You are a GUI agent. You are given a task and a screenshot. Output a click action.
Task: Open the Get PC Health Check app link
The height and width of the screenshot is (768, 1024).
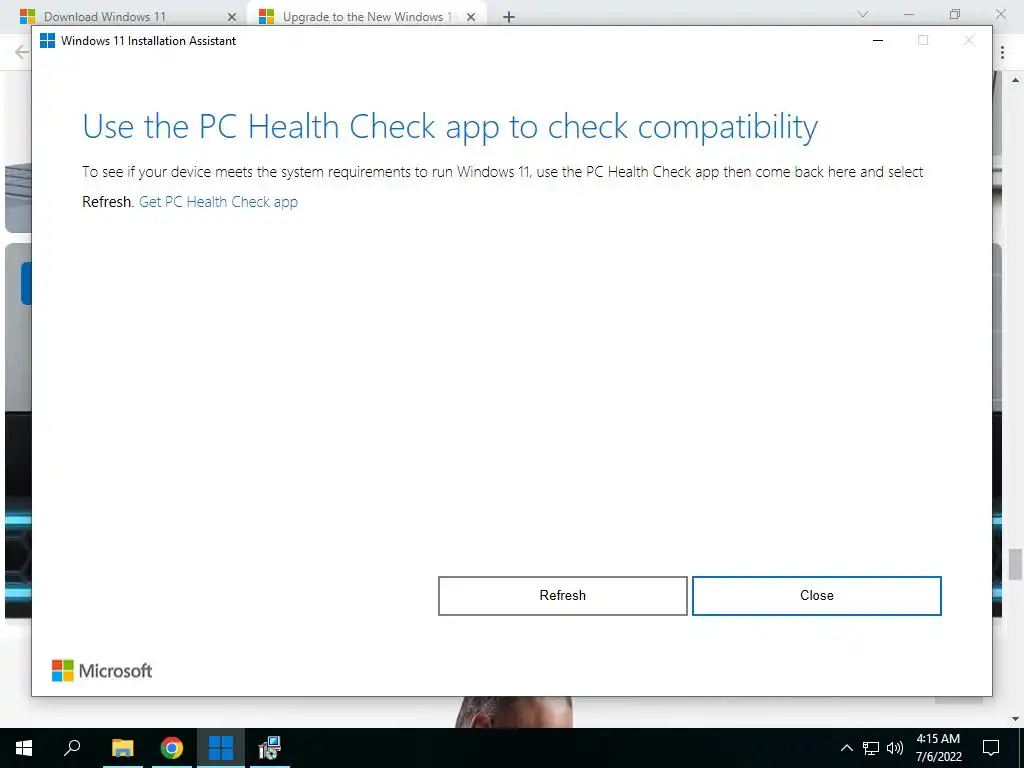[x=218, y=202]
